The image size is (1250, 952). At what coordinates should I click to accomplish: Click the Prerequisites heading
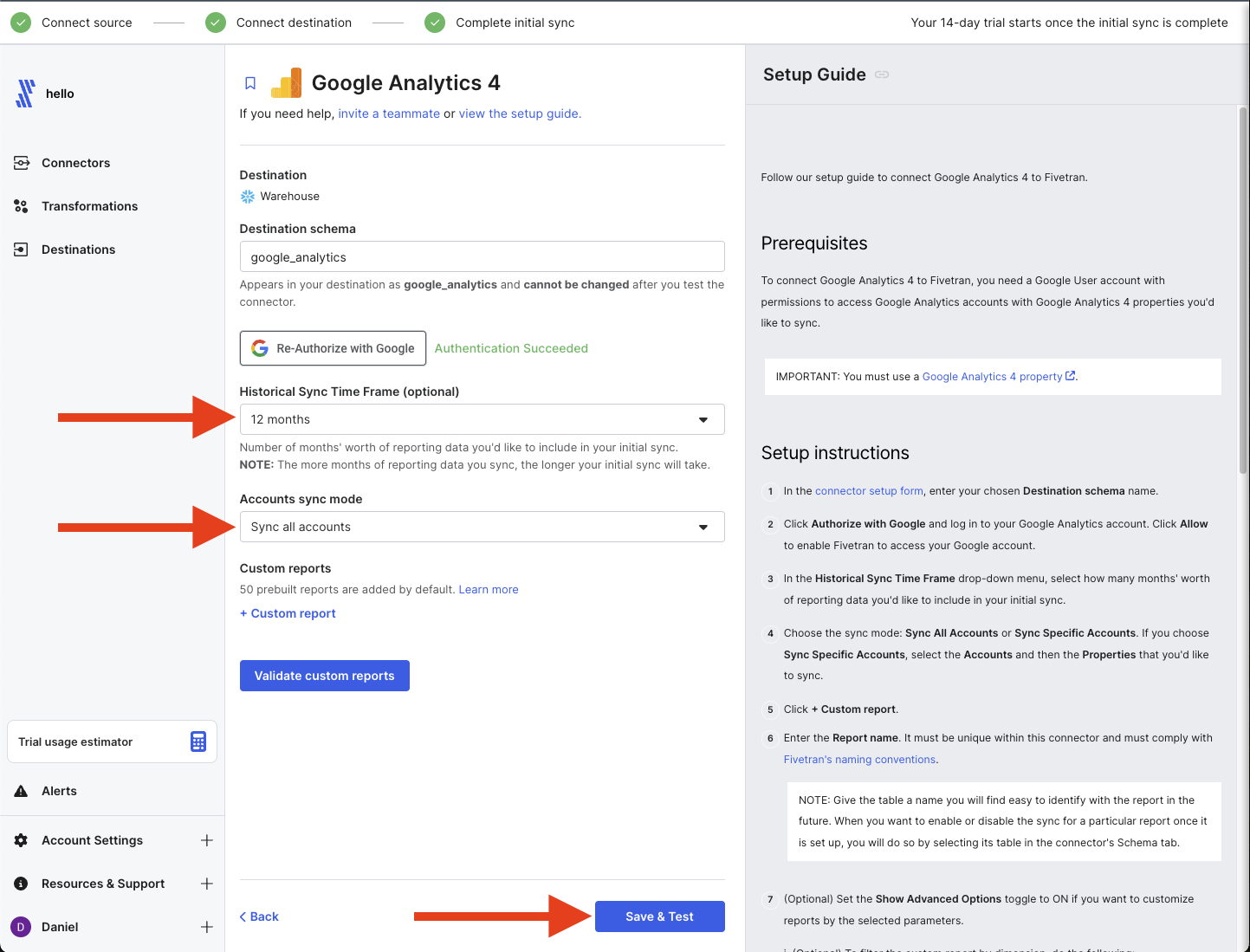(x=814, y=243)
